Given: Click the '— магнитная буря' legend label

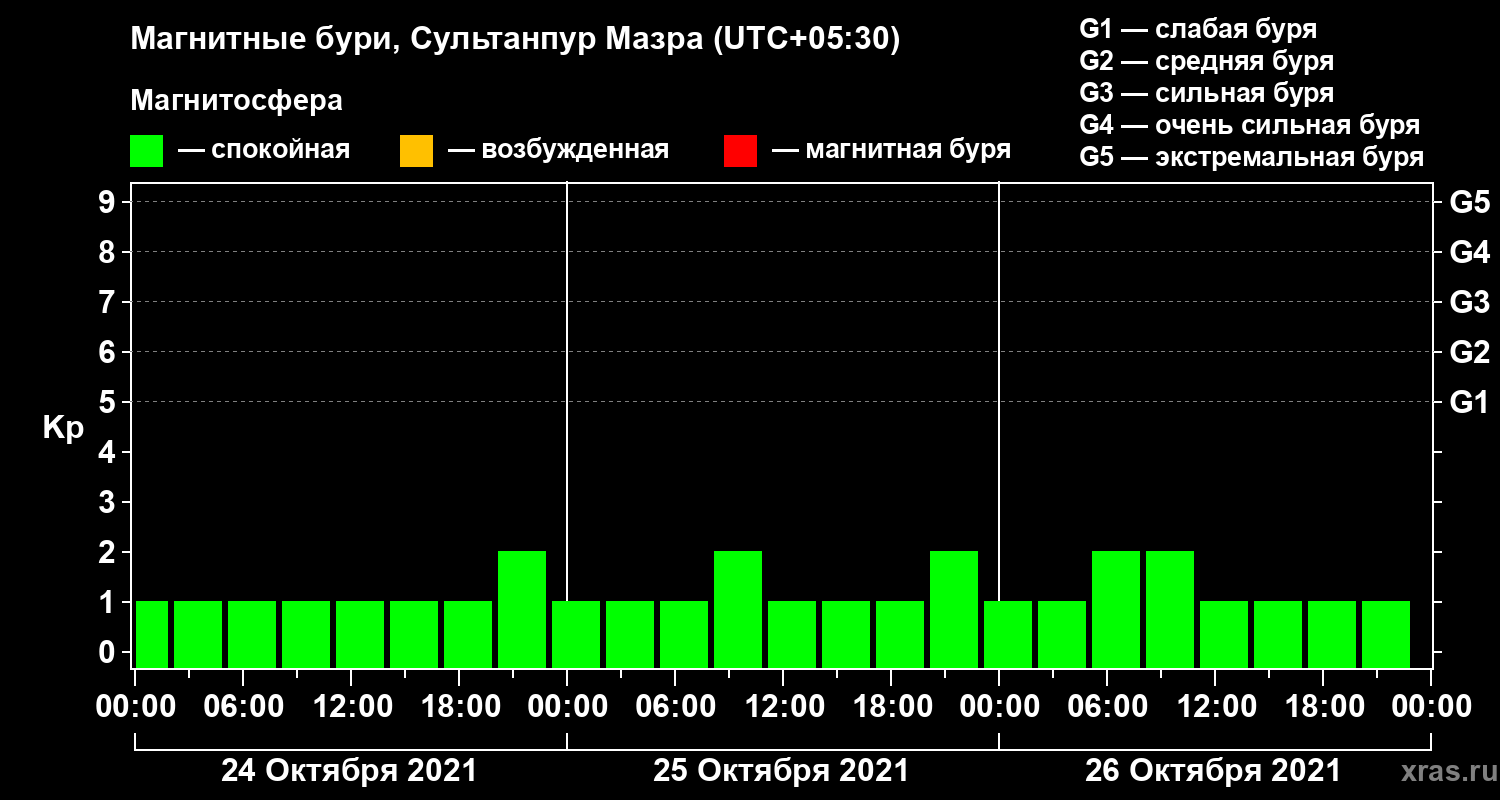Looking at the screenshot, I should tap(891, 151).
